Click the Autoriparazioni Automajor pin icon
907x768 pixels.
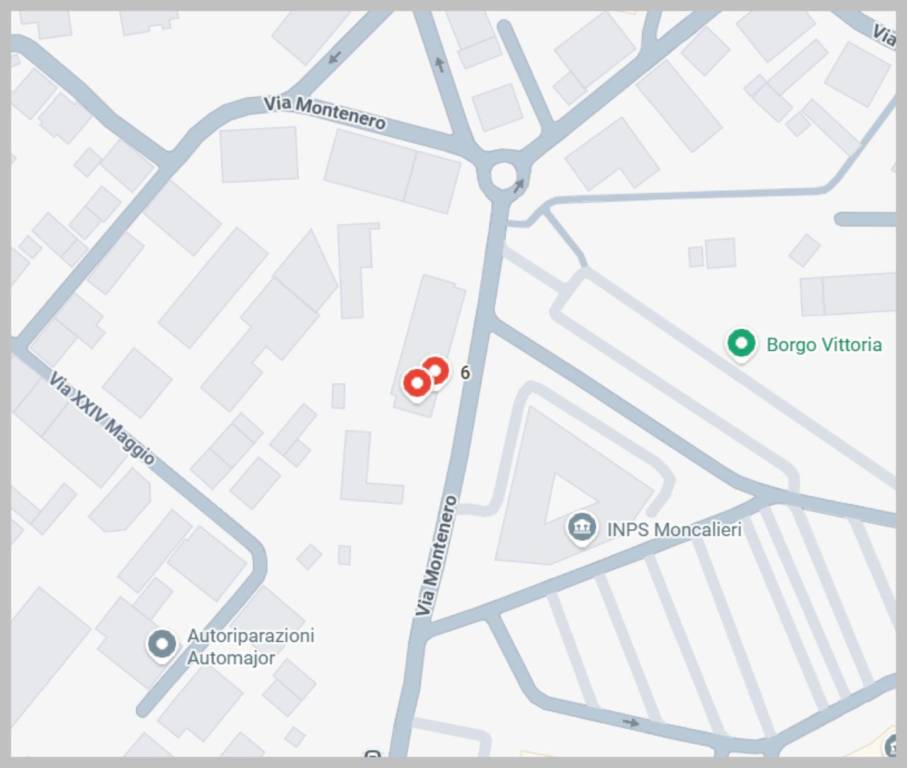161,643
